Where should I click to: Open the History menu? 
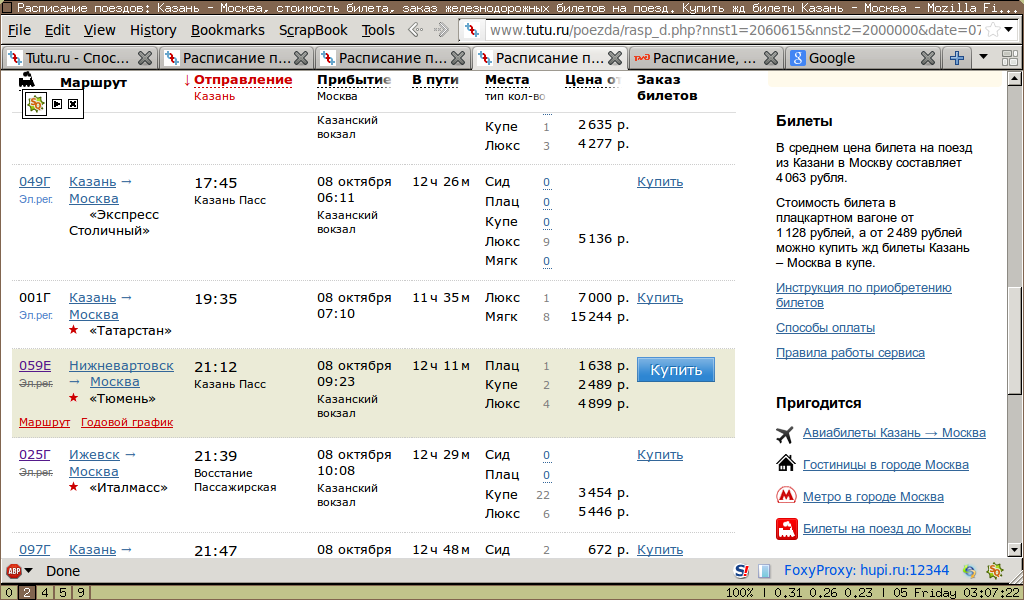point(153,30)
